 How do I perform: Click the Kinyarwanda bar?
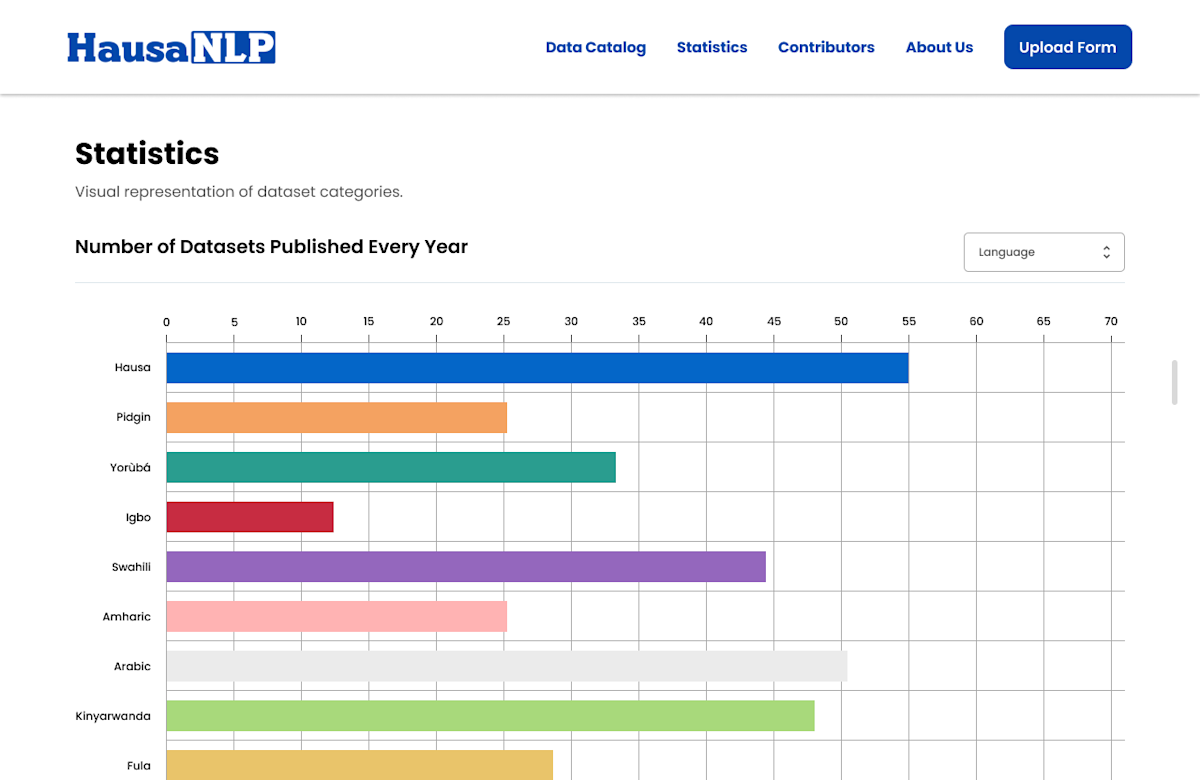[489, 715]
